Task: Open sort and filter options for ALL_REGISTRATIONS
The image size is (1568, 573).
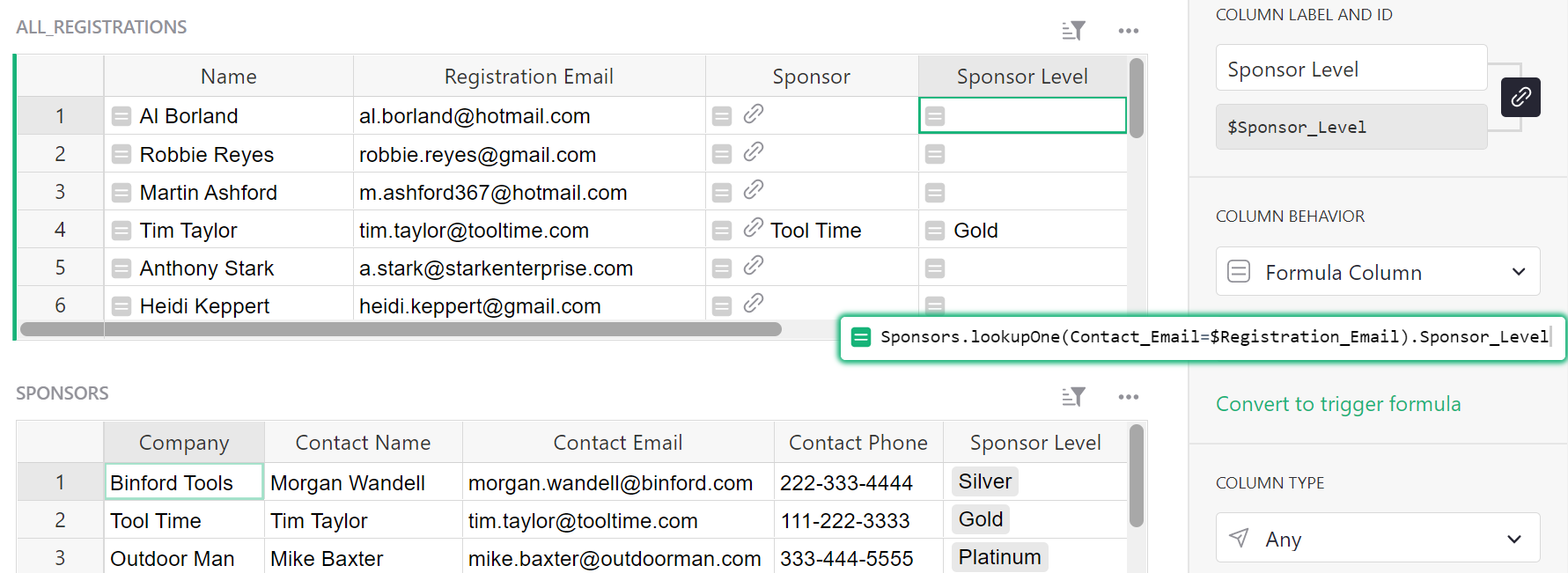Action: tap(1073, 29)
